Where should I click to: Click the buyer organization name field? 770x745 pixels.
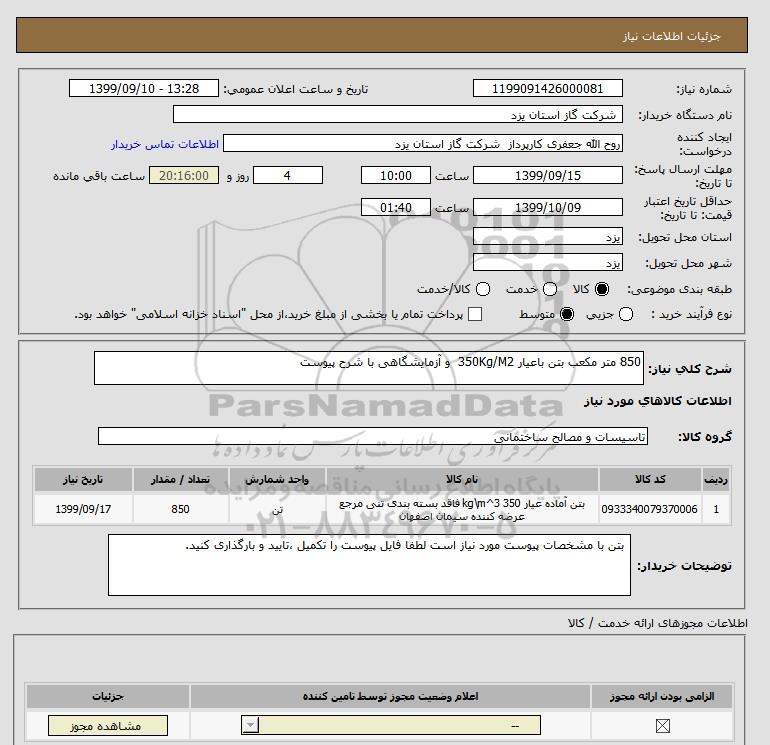[x=398, y=114]
